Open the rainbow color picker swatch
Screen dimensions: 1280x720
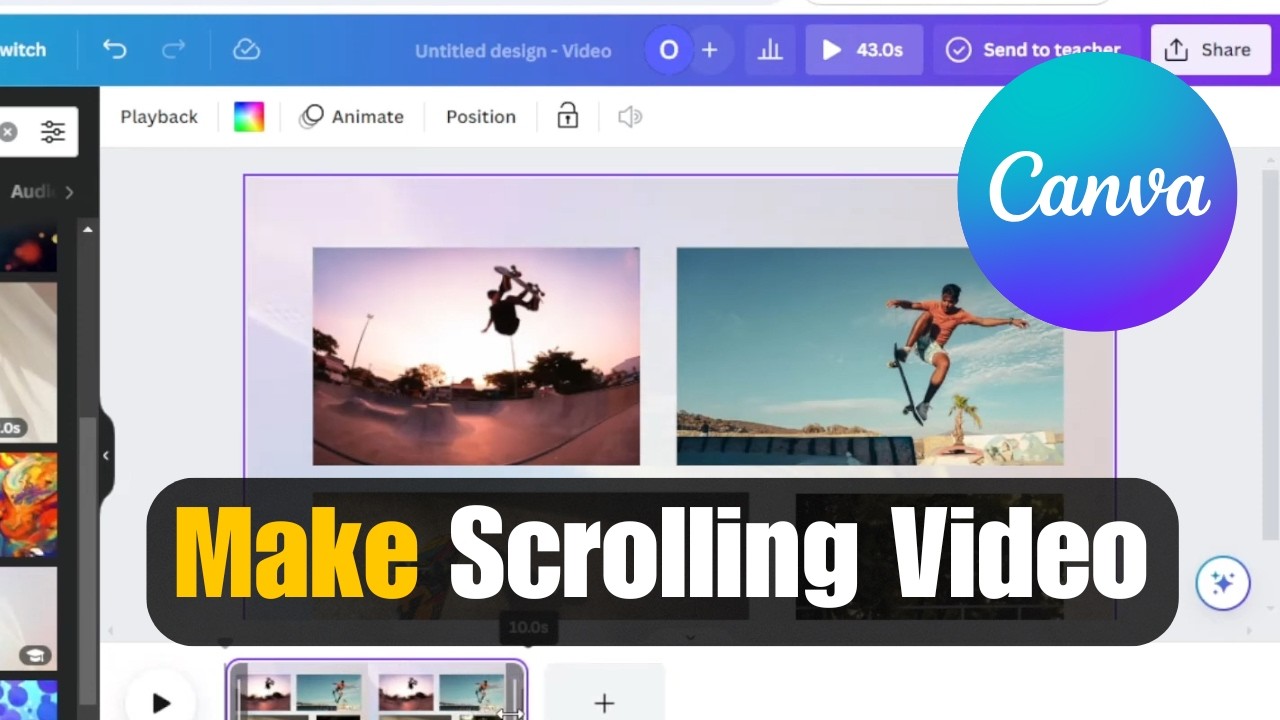(x=249, y=117)
